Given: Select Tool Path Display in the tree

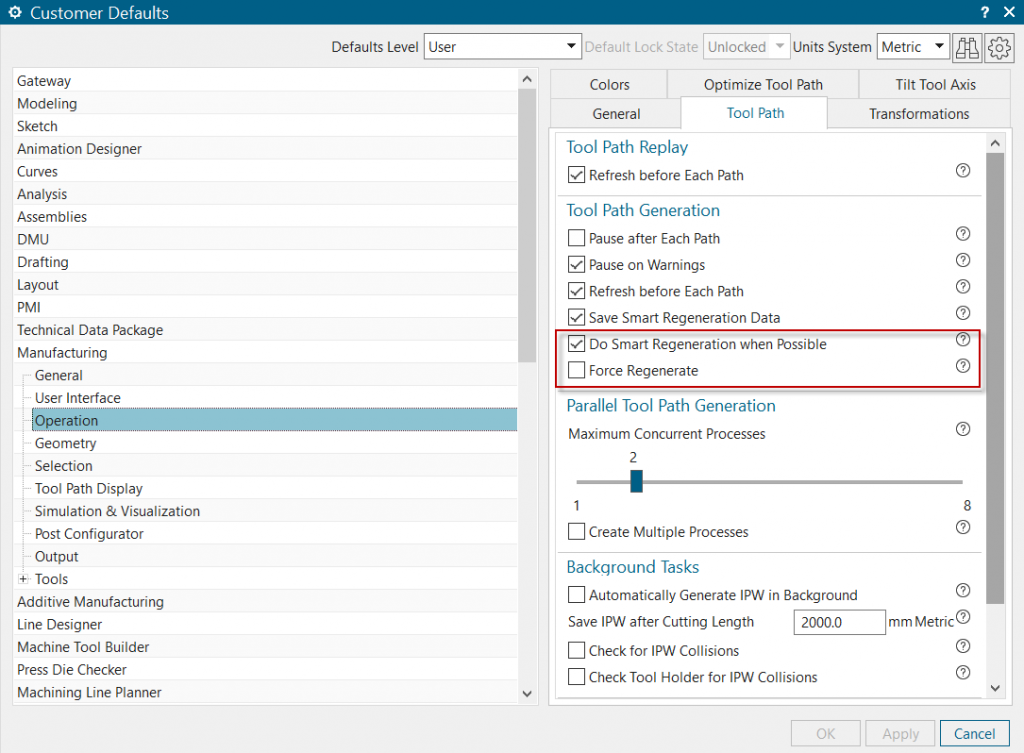Looking at the screenshot, I should click(x=89, y=488).
